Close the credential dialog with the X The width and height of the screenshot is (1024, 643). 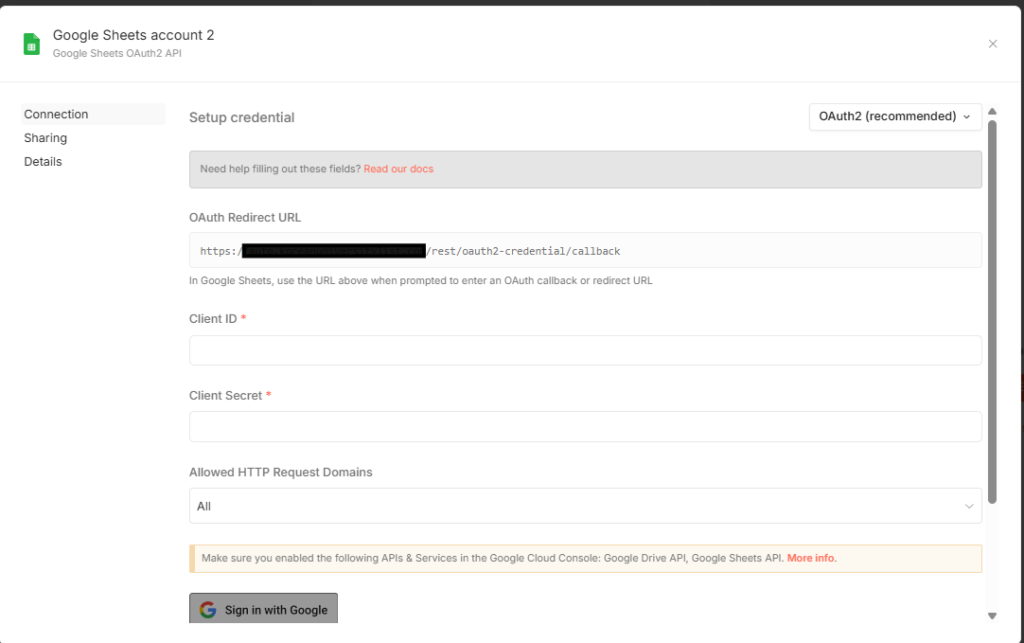click(993, 44)
